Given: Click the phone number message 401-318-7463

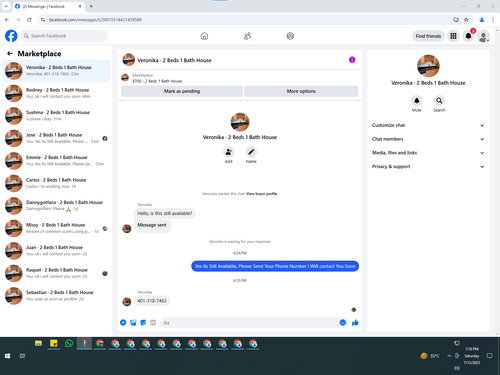Looking at the screenshot, I should 152,301.
